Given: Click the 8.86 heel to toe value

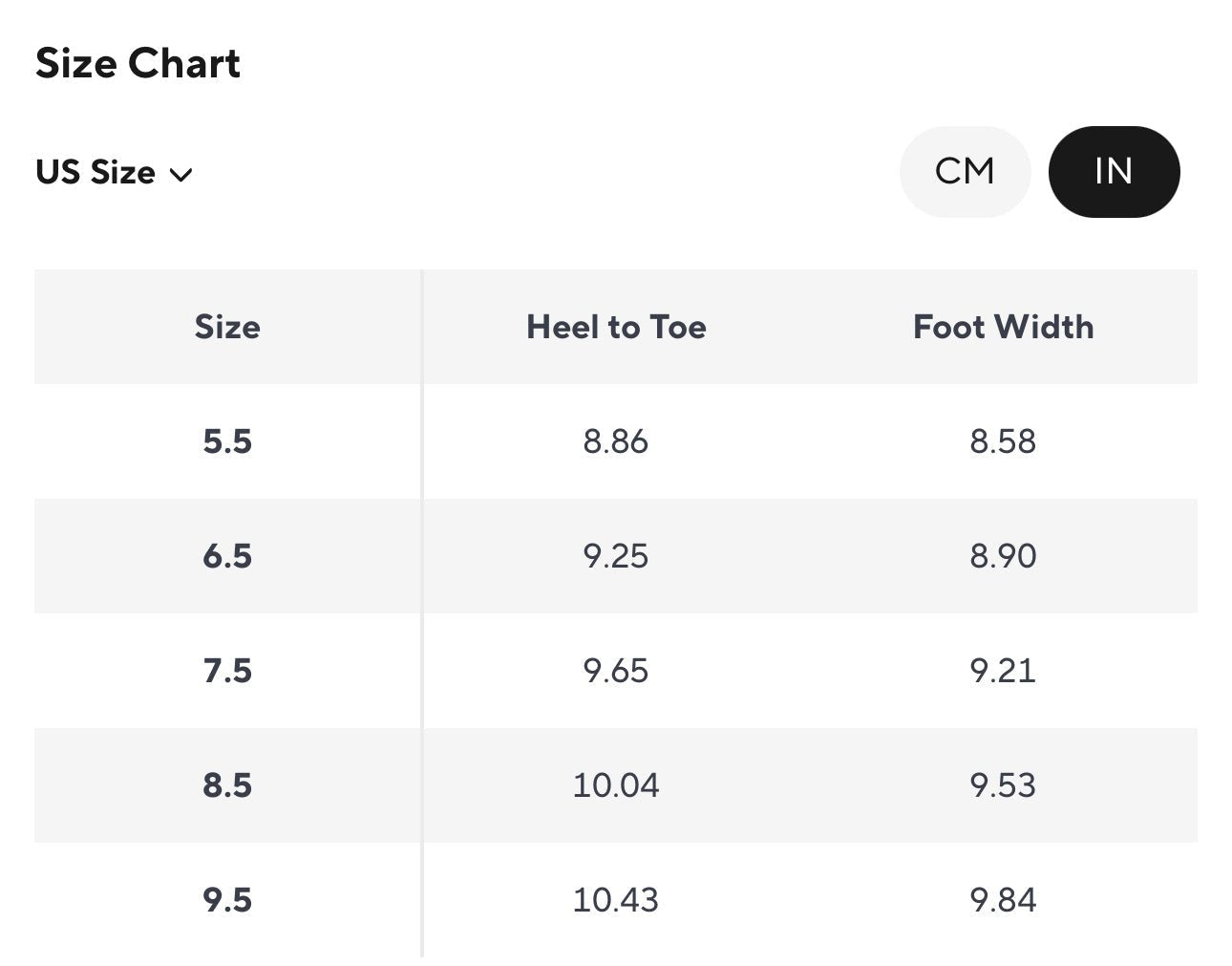Looking at the screenshot, I should [616, 441].
